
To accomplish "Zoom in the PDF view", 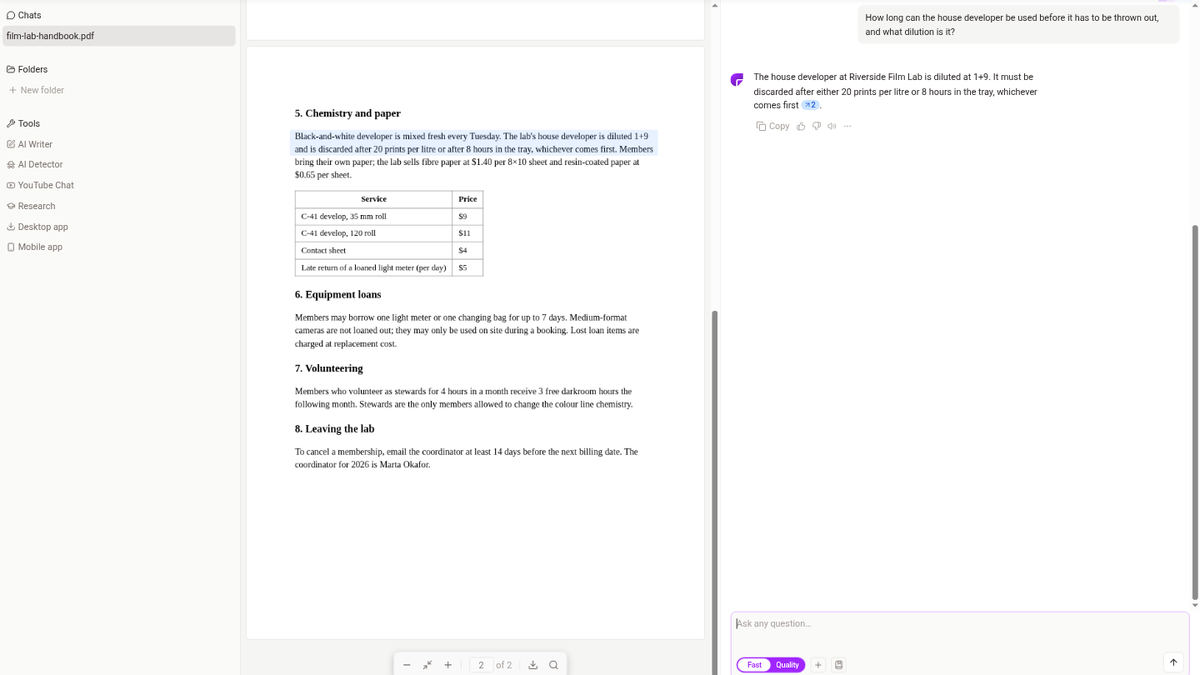I will point(447,665).
